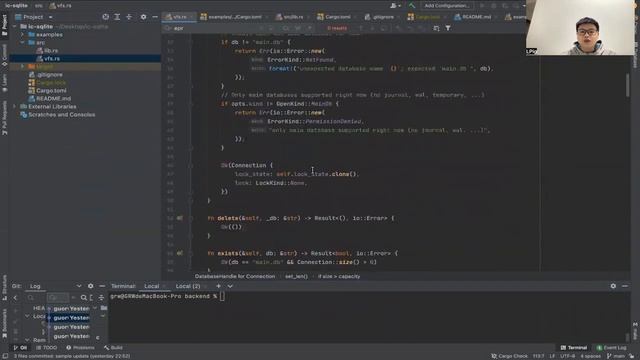The image size is (640, 360).
Task: Click Collapse All in Project toolbar
Action: point(129,17)
